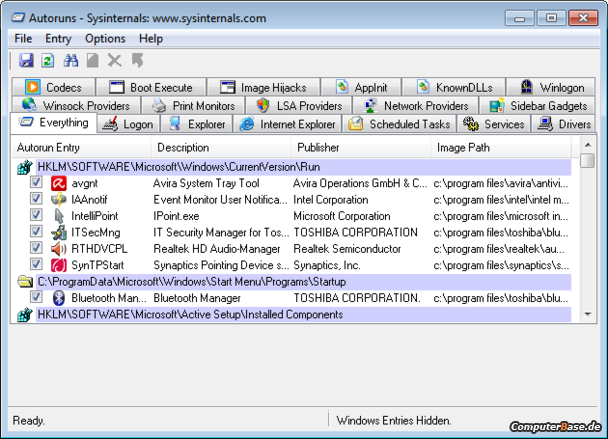Click registry icon beside Active Setup key
The image size is (608, 439).
click(24, 315)
